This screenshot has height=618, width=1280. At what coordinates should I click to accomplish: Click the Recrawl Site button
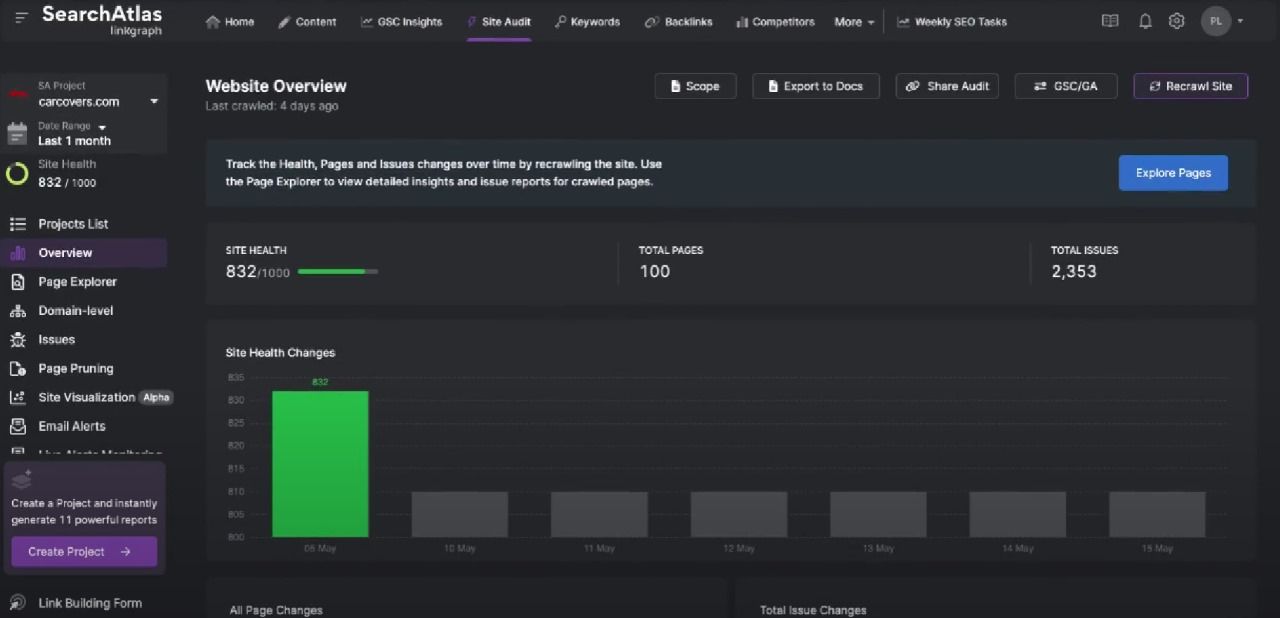(x=1191, y=86)
